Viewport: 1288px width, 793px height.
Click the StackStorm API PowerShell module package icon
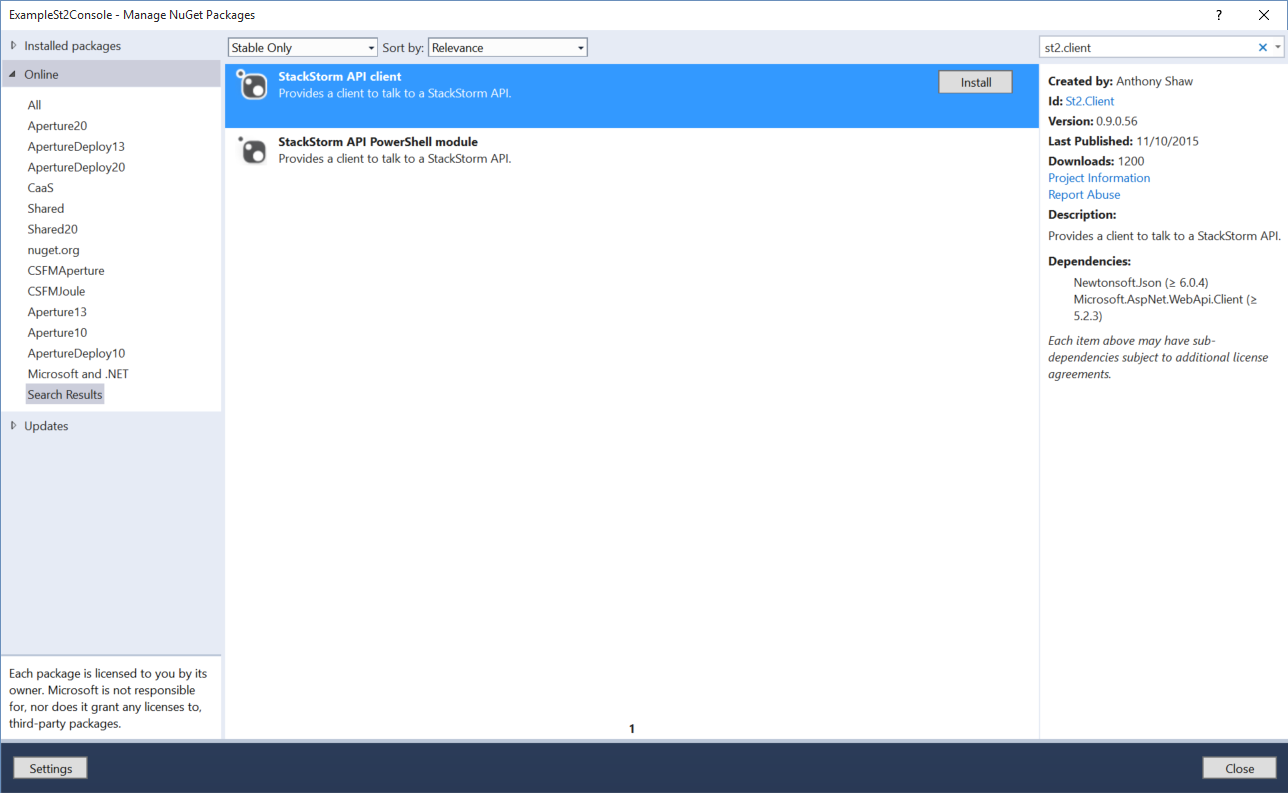click(251, 151)
